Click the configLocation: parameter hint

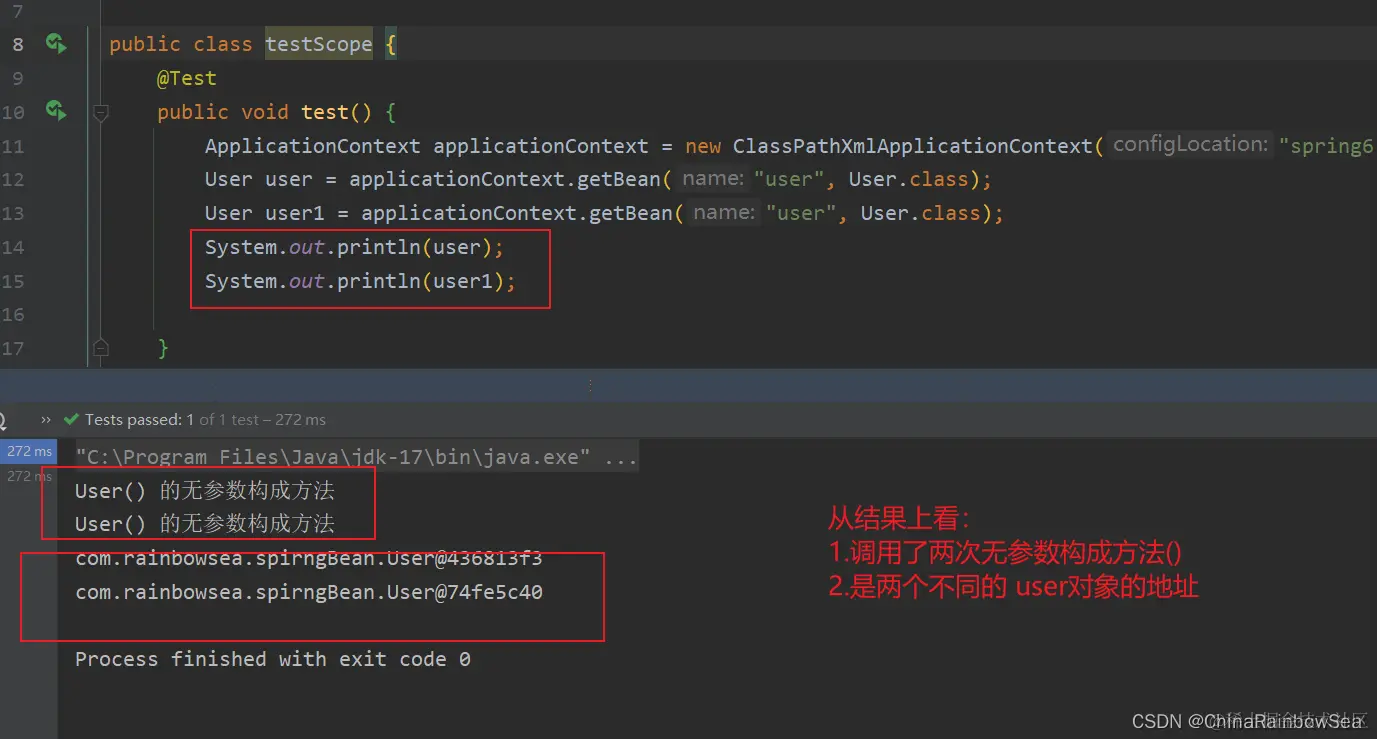click(1189, 145)
